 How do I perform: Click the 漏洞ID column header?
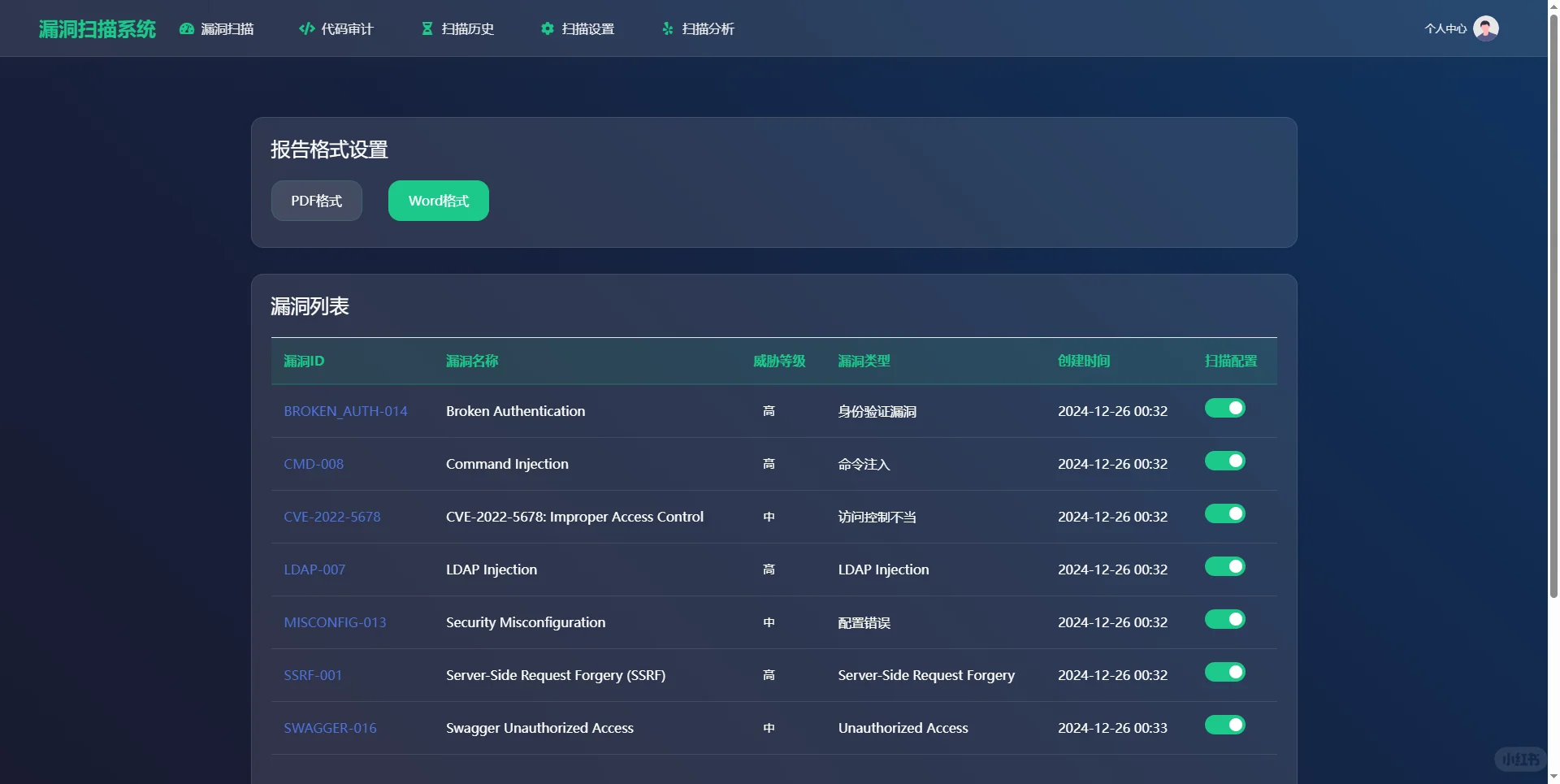click(x=304, y=361)
